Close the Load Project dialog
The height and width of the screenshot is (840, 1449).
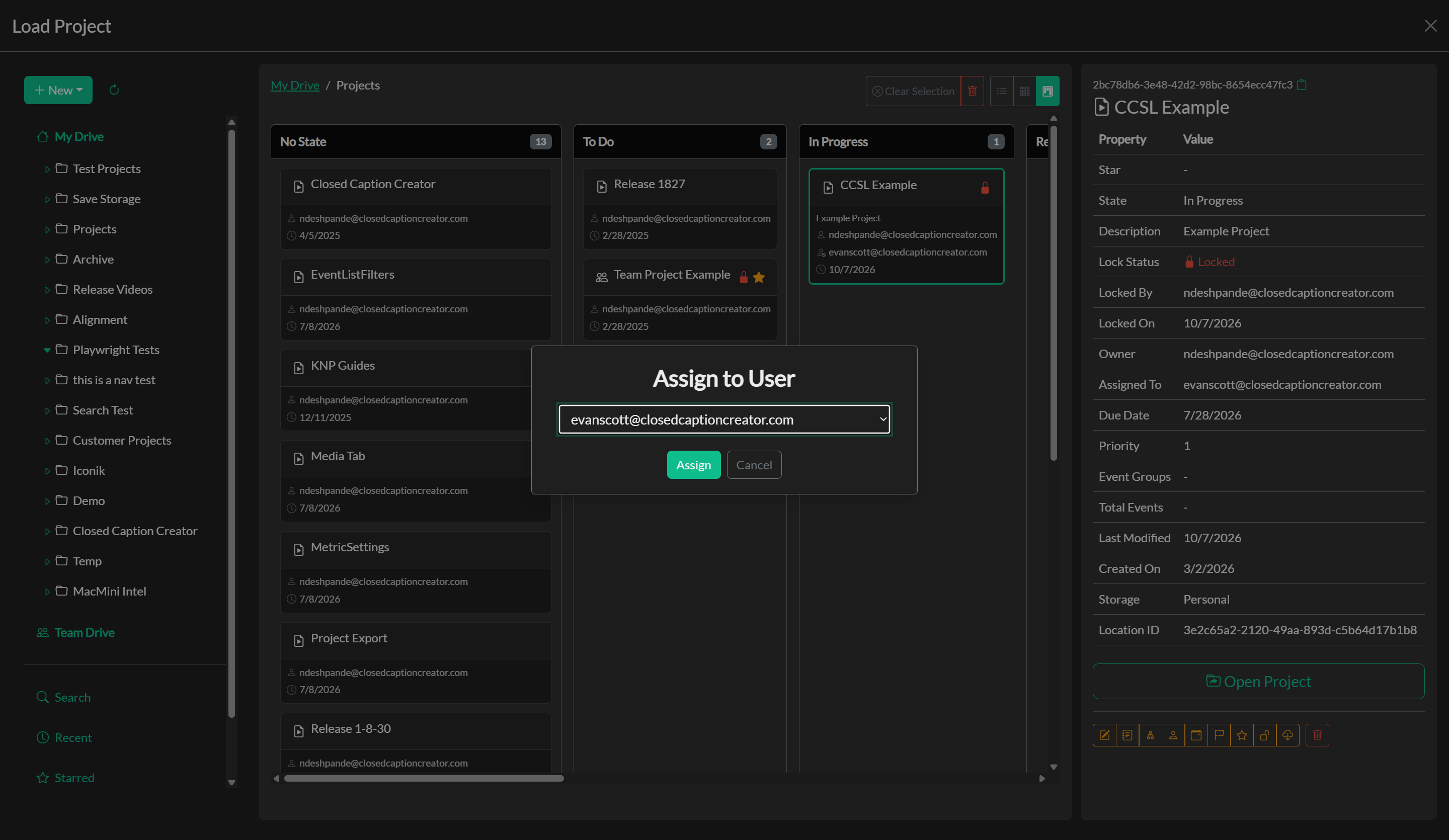(x=1430, y=26)
